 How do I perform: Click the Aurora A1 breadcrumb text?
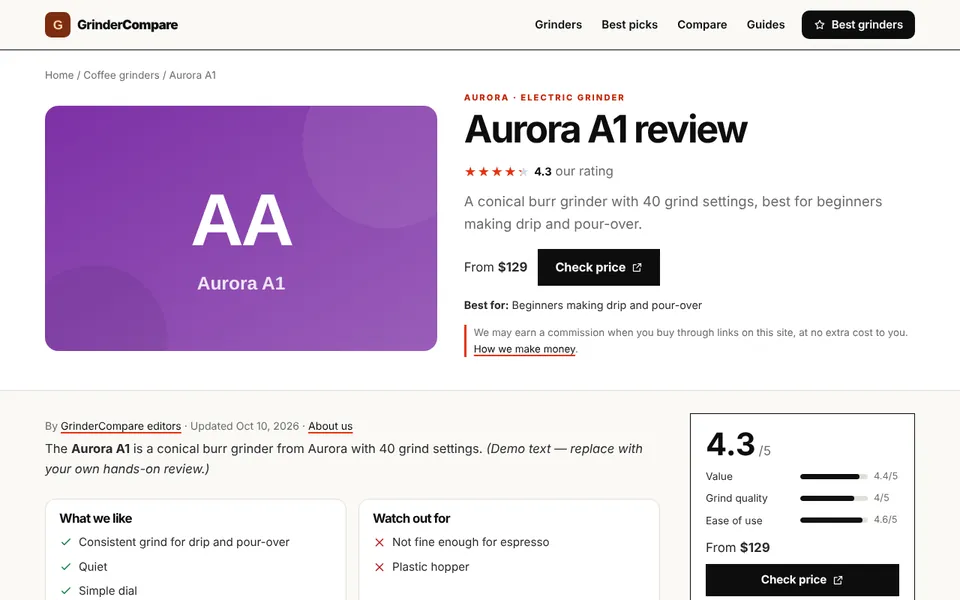point(192,75)
